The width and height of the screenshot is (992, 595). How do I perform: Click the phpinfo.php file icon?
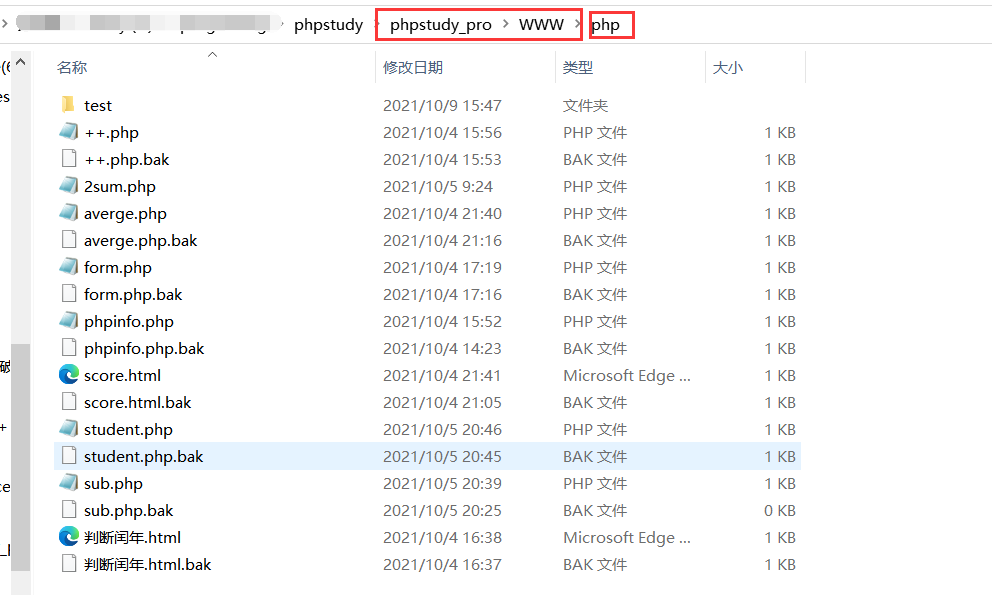click(68, 320)
